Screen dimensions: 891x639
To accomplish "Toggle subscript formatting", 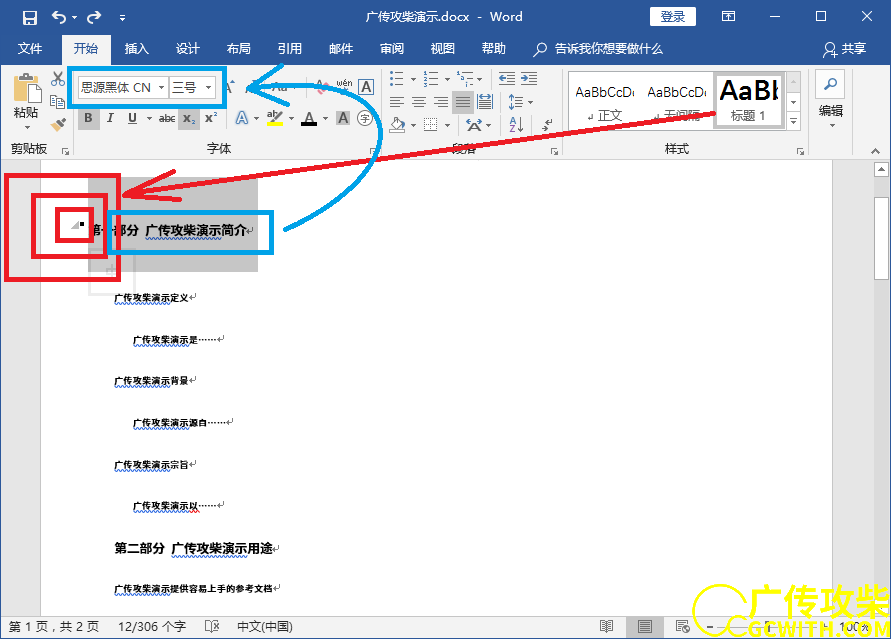I will click(188, 119).
